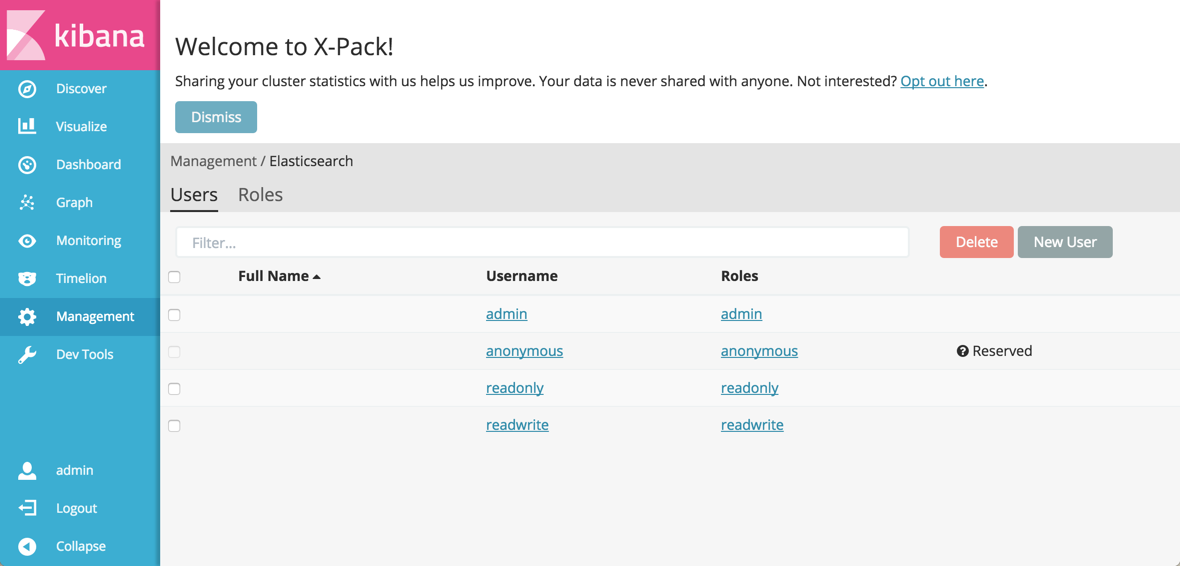Click the Monitoring eye icon

pos(27,241)
